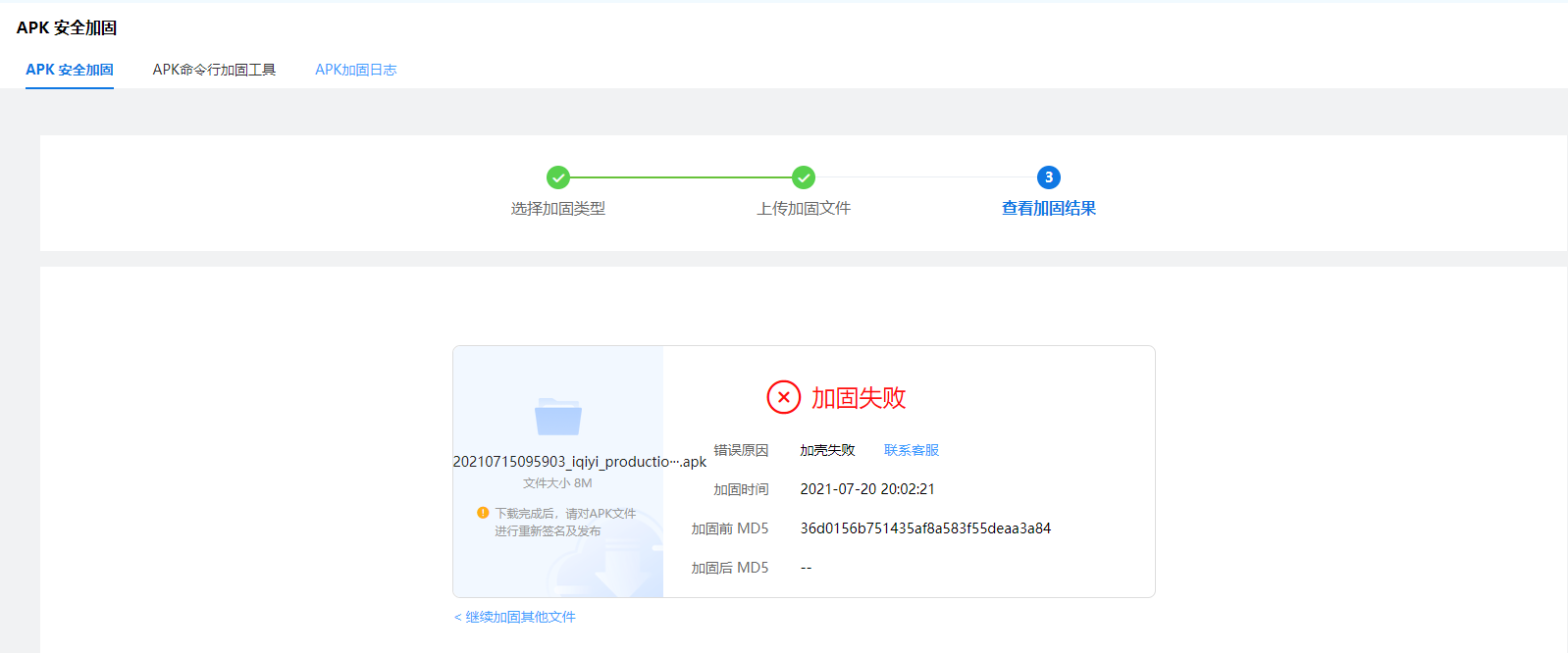Switch to the APK命令行加固工具 tab
1568x653 pixels.
tap(214, 70)
